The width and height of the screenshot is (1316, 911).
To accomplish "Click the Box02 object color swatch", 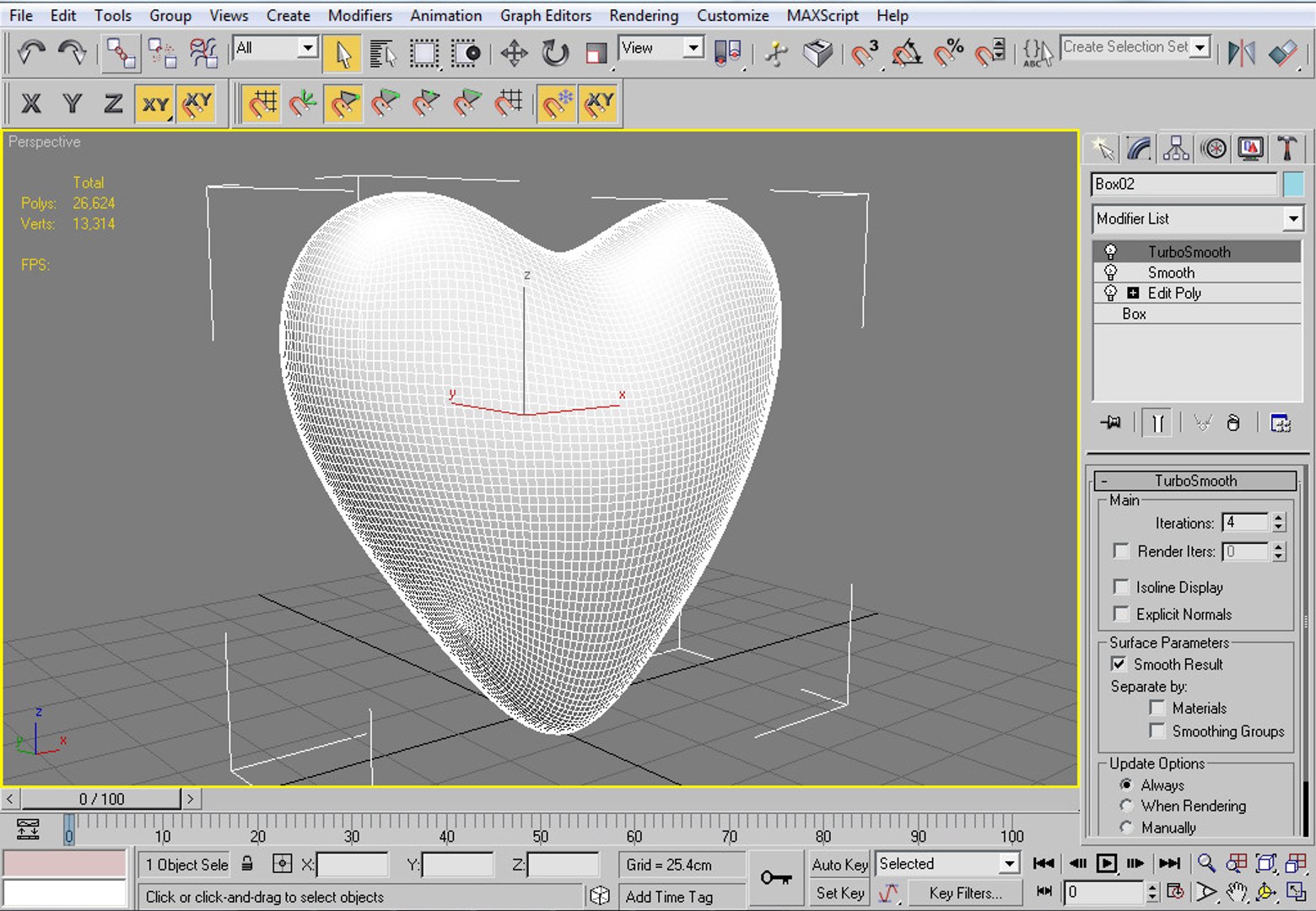I will click(x=1293, y=184).
